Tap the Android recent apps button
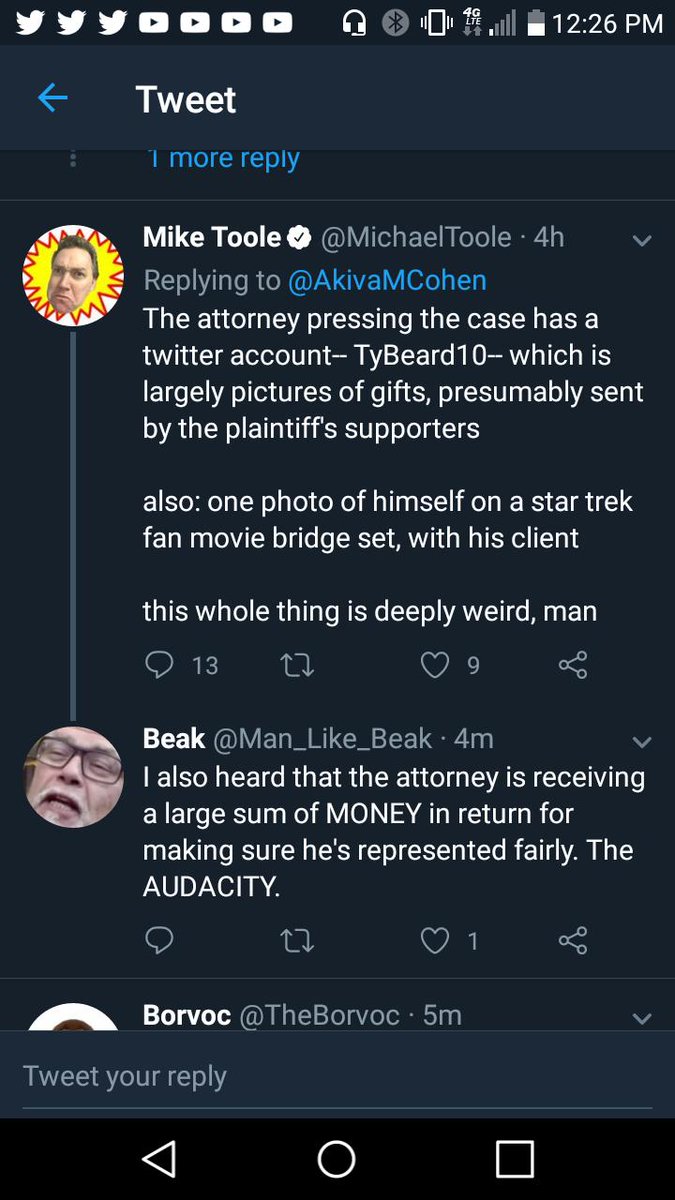The width and height of the screenshot is (675, 1200). pos(514,1159)
